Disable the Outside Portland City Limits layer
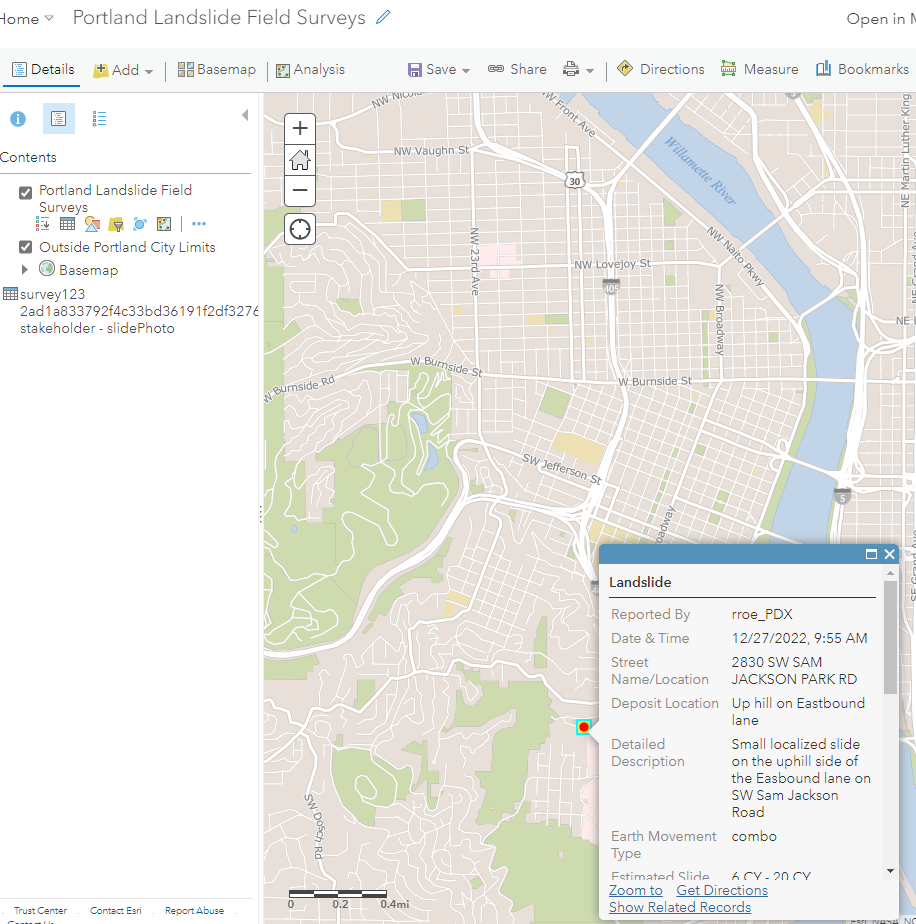 [25, 247]
